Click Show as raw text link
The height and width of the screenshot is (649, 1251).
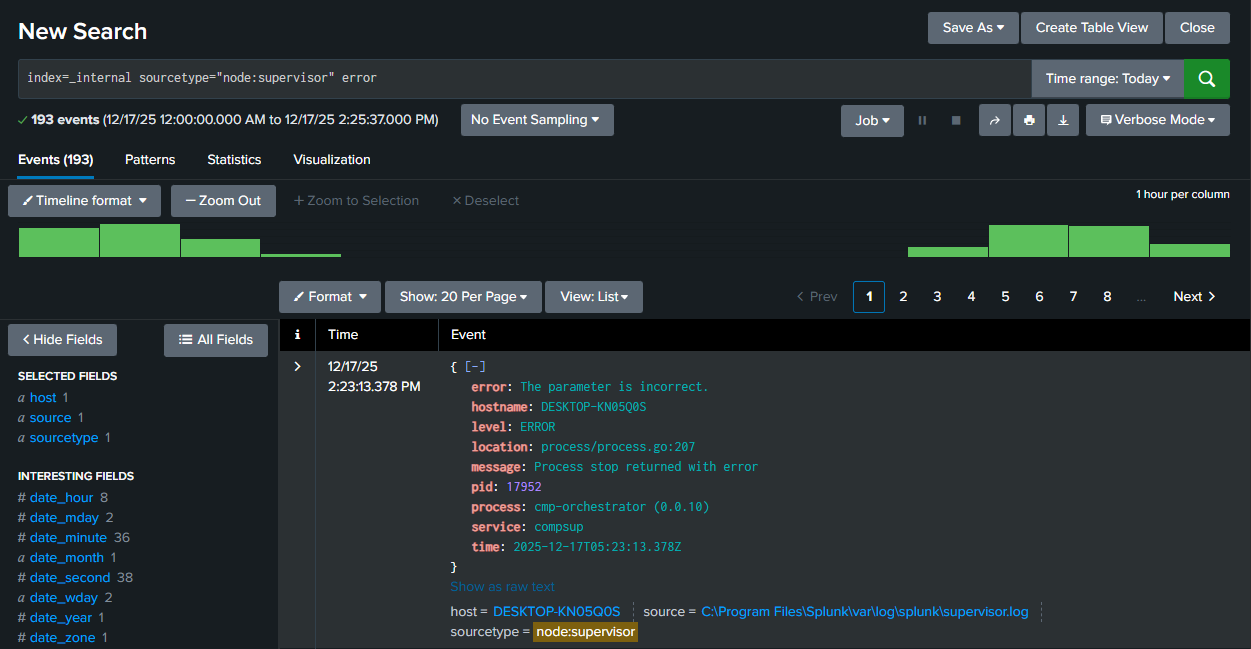[x=502, y=587]
